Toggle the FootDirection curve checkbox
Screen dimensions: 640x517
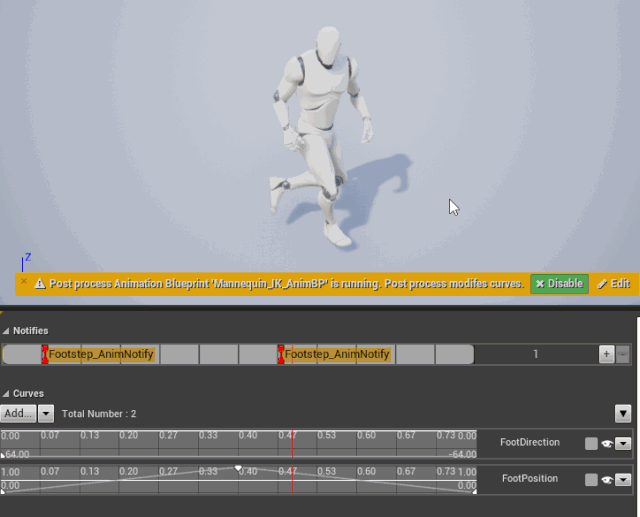(591, 444)
